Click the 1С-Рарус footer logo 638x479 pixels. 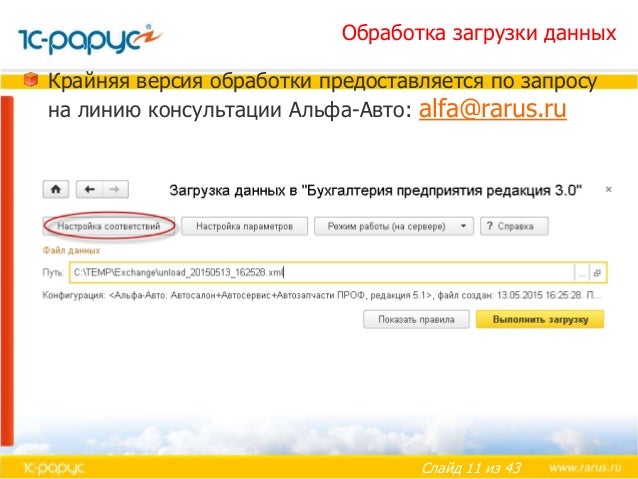pos(53,468)
